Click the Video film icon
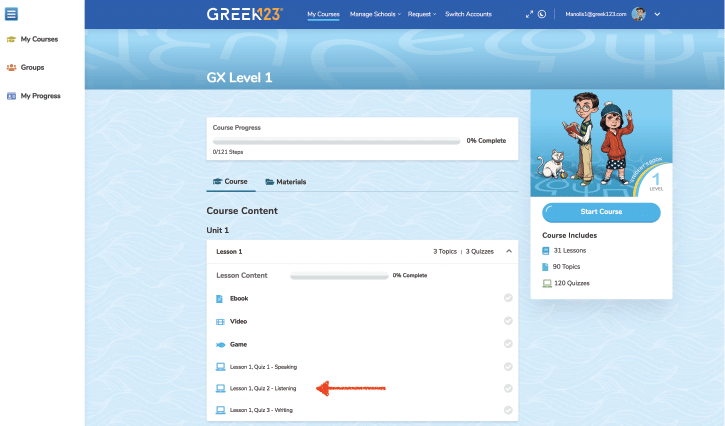 tap(220, 322)
